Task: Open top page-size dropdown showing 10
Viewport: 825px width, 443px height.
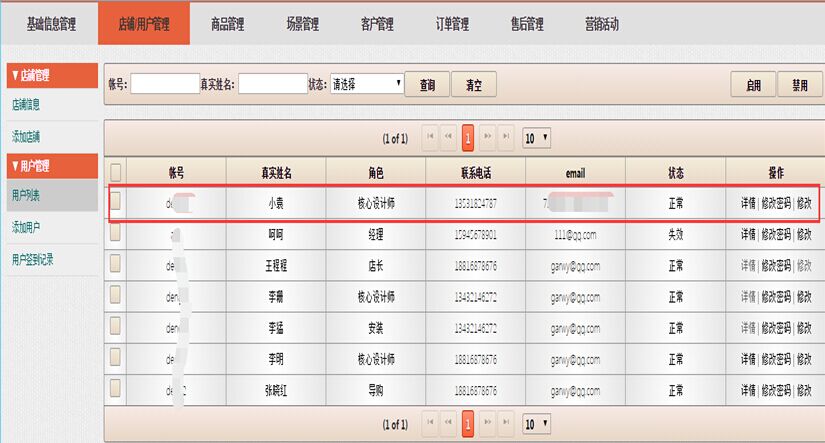Action: pos(537,137)
